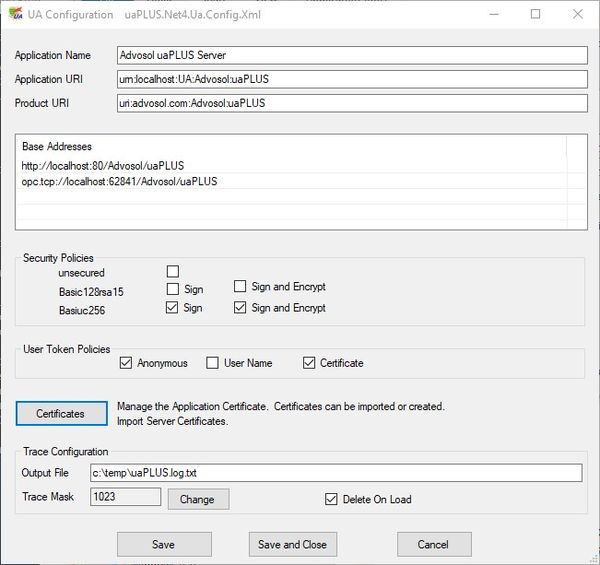Enable the User Name token policy
This screenshot has height=565, width=600.
(213, 363)
